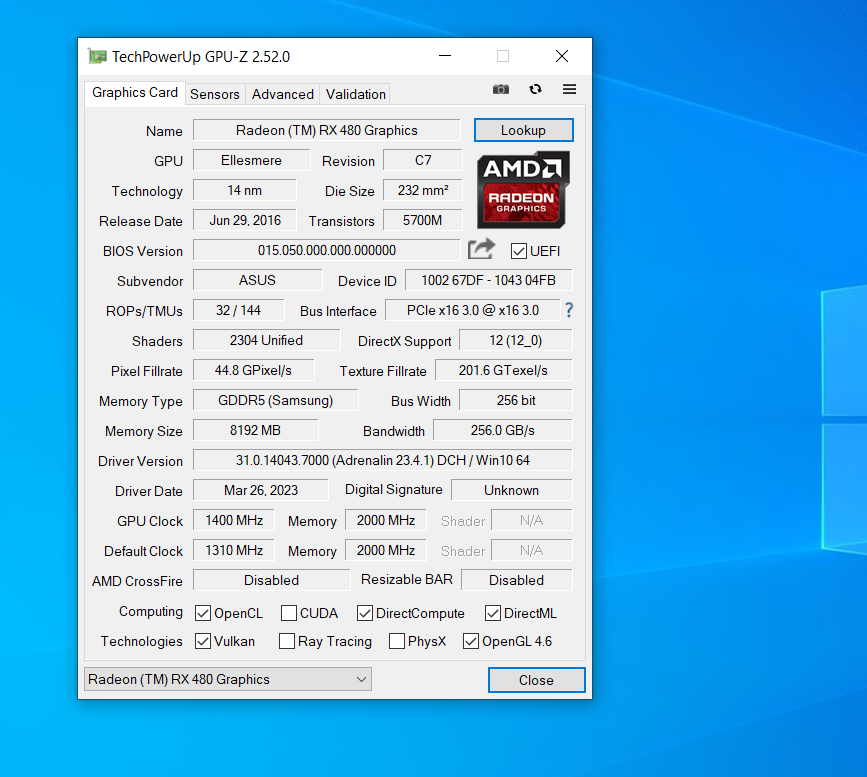This screenshot has height=777, width=867.
Task: Toggle the Ray Tracing checkbox
Action: [287, 641]
